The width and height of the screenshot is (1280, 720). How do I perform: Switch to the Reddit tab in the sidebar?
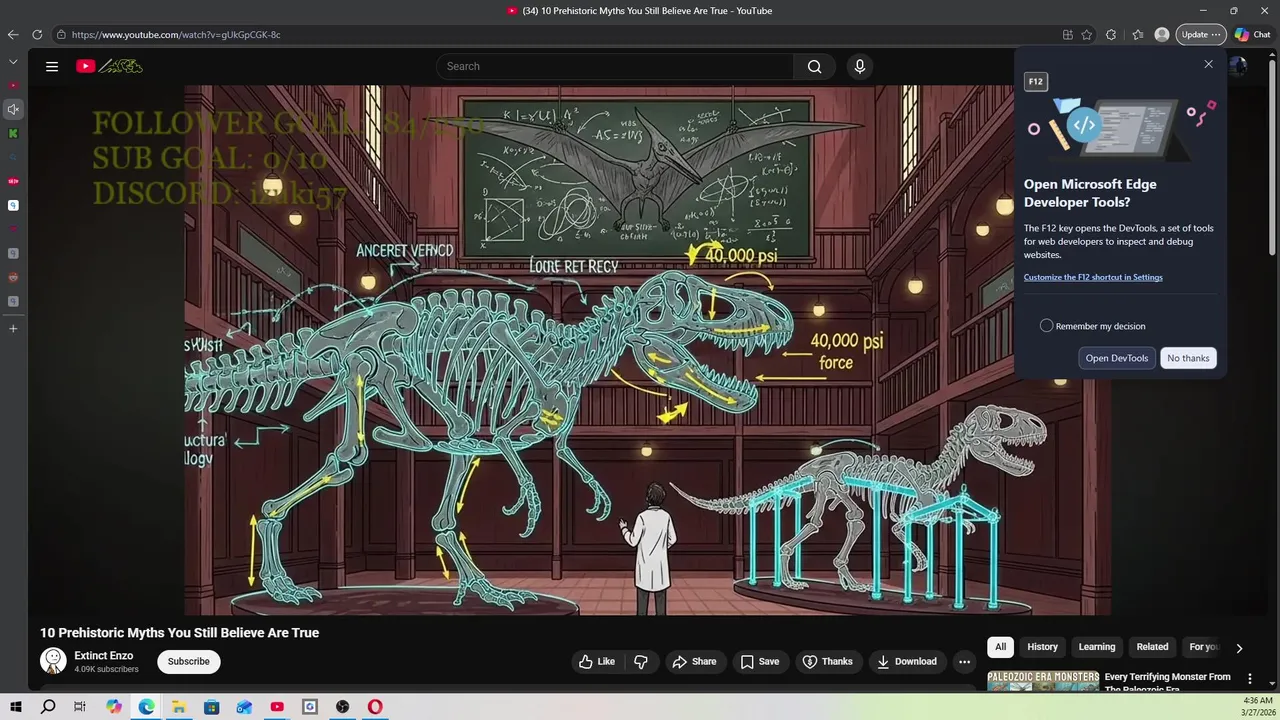(x=13, y=277)
